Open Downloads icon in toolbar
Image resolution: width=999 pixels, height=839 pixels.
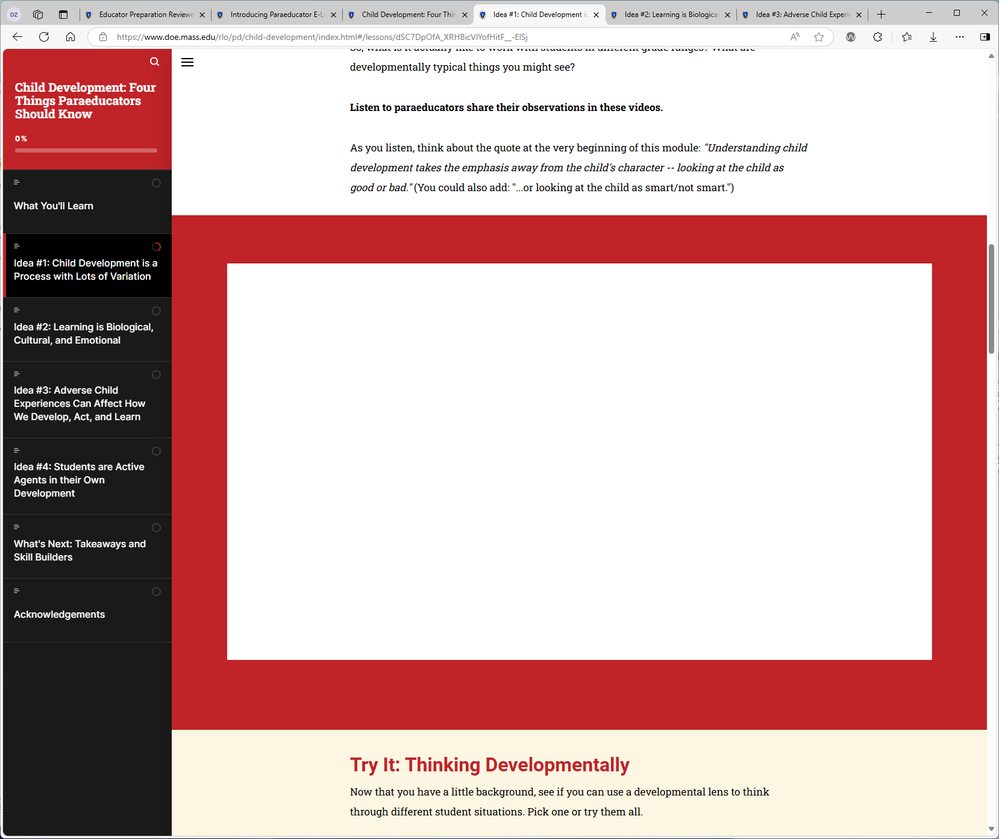coord(933,37)
